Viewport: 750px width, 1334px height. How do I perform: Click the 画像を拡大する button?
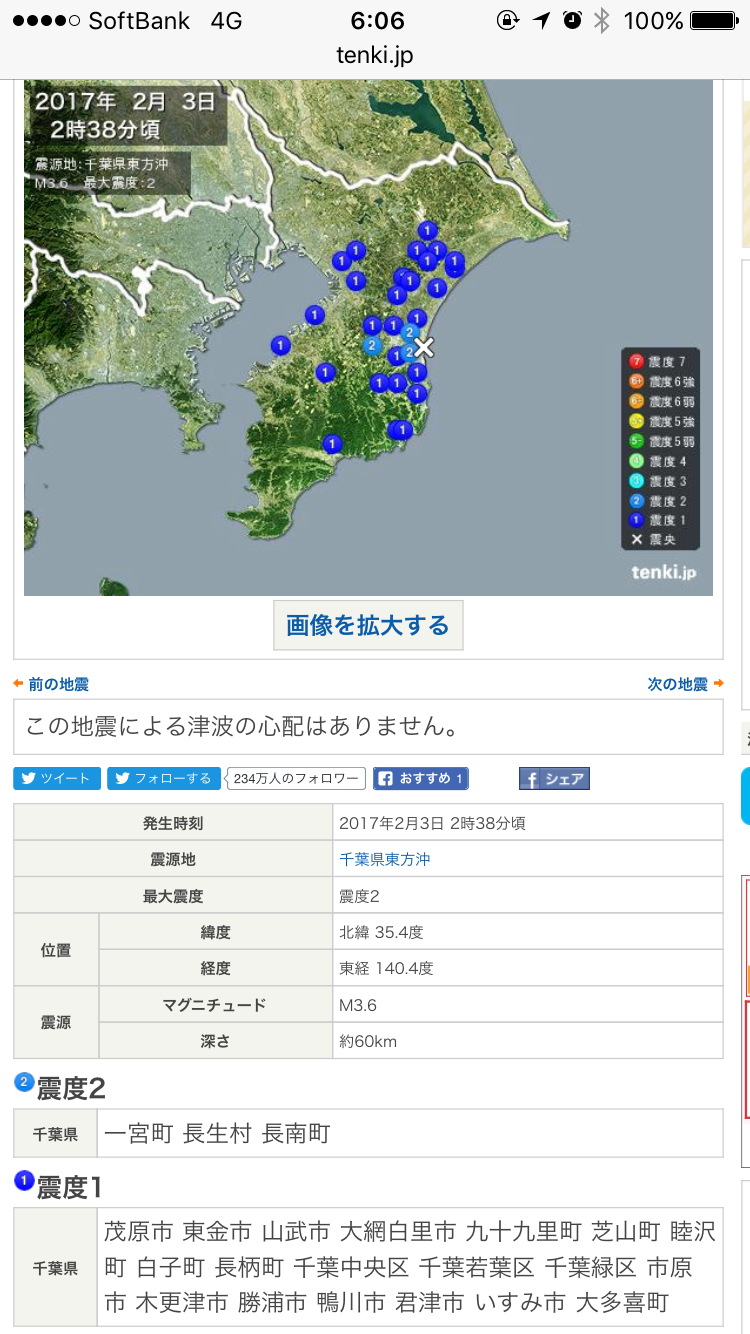pos(368,626)
